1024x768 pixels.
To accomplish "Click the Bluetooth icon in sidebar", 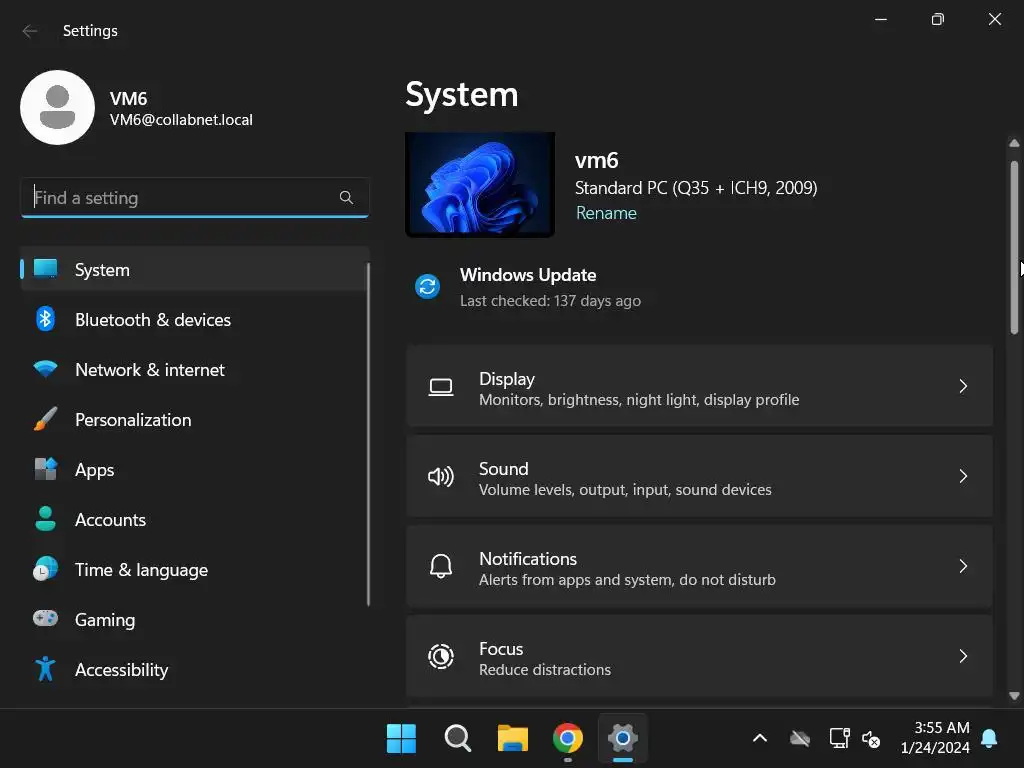I will pyautogui.click(x=45, y=319).
